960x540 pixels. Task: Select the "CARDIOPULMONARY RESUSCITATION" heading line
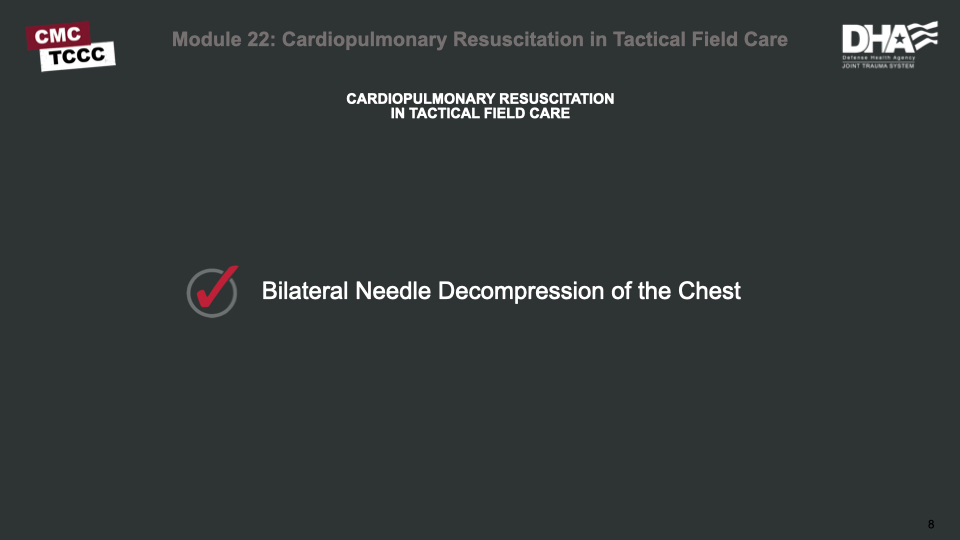tap(480, 99)
